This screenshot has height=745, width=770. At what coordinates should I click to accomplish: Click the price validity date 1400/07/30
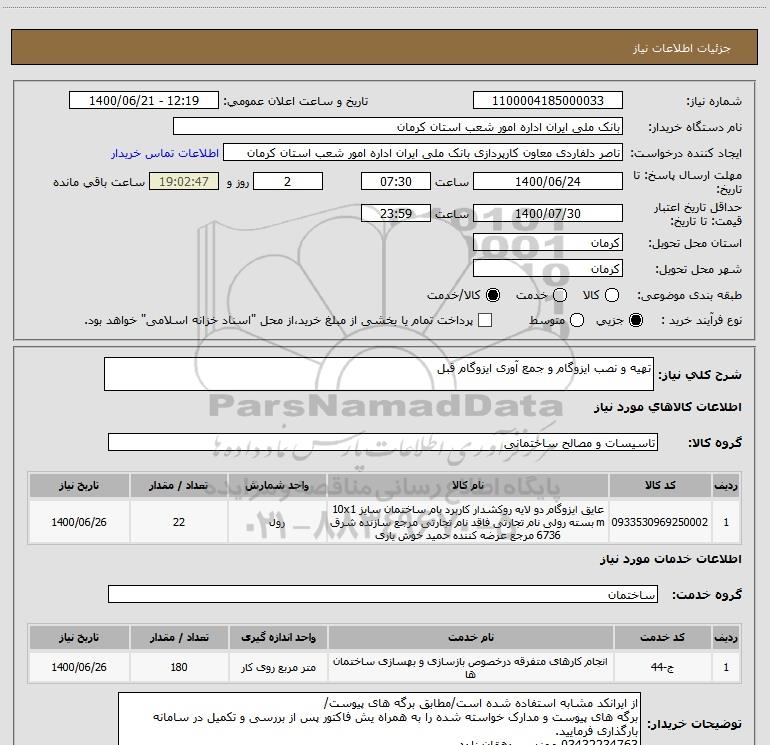[548, 213]
